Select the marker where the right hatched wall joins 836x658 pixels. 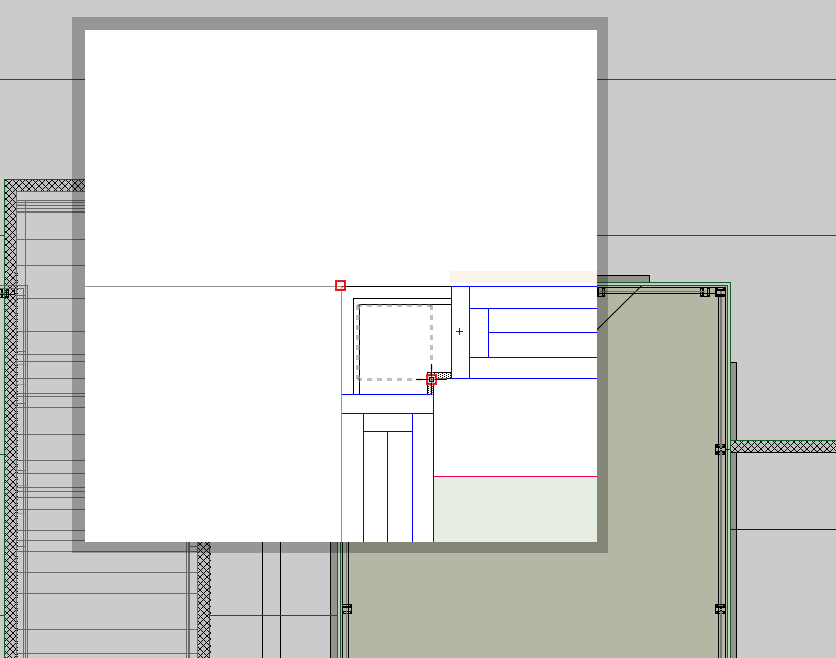[x=720, y=449]
